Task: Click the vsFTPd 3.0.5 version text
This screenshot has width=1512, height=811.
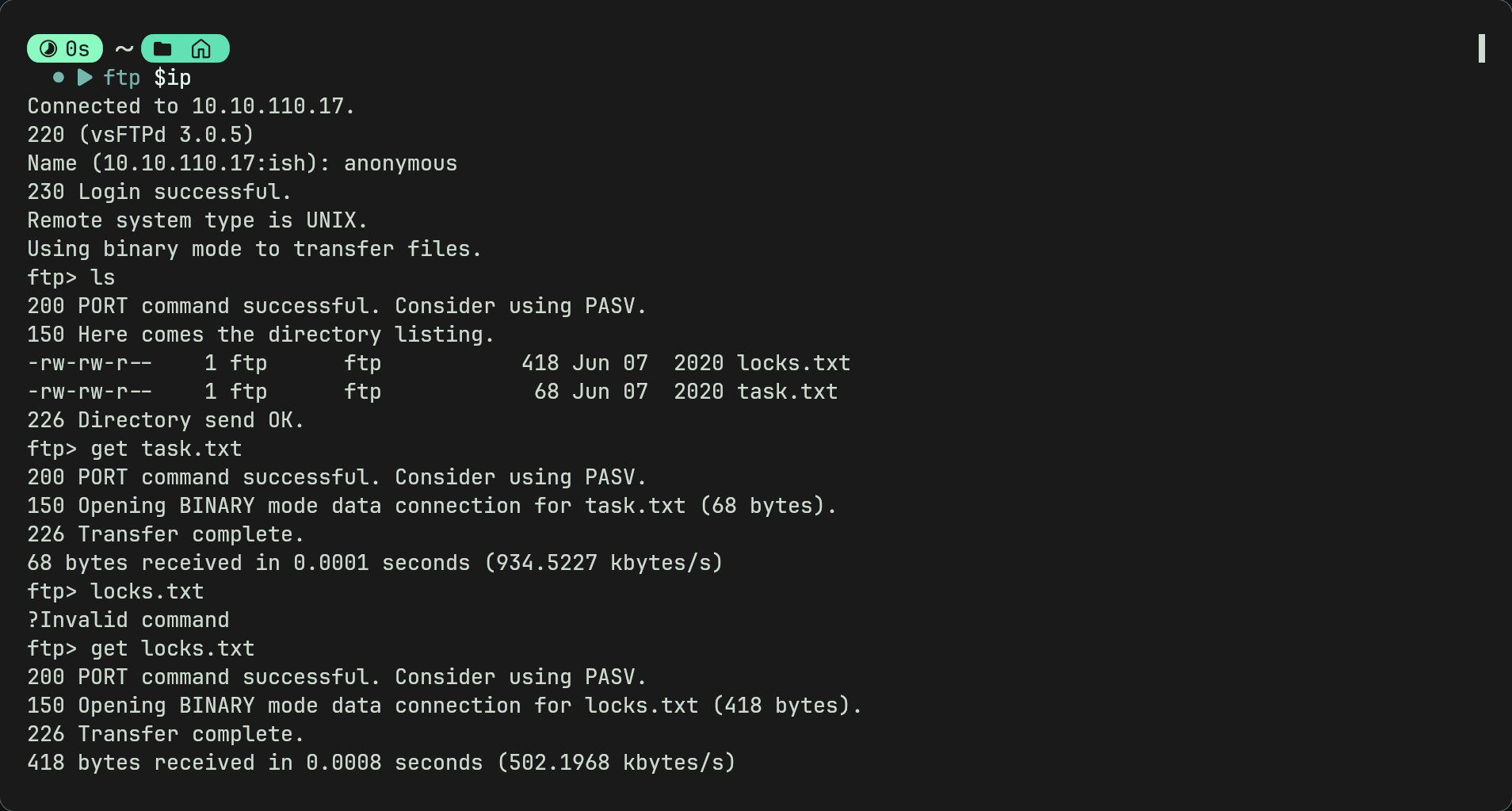Action: tap(166, 135)
